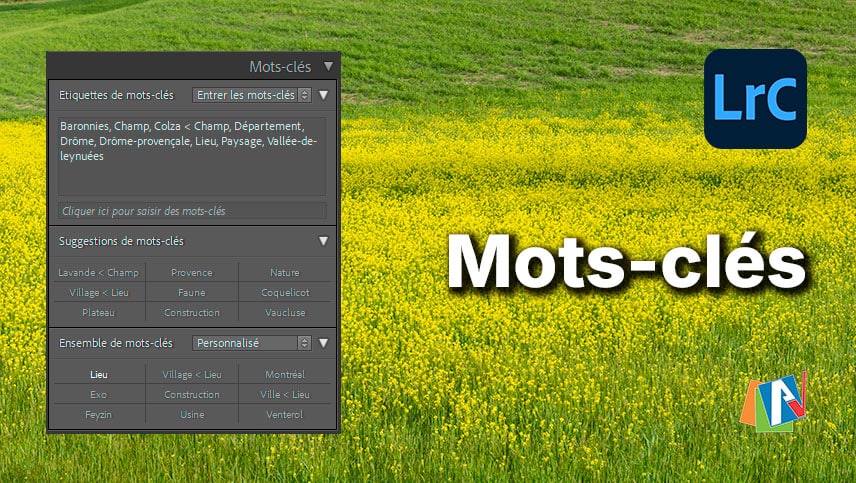Apply Village < Lieu from Ensemble set
Viewport: 856px width, 483px height.
point(192,374)
